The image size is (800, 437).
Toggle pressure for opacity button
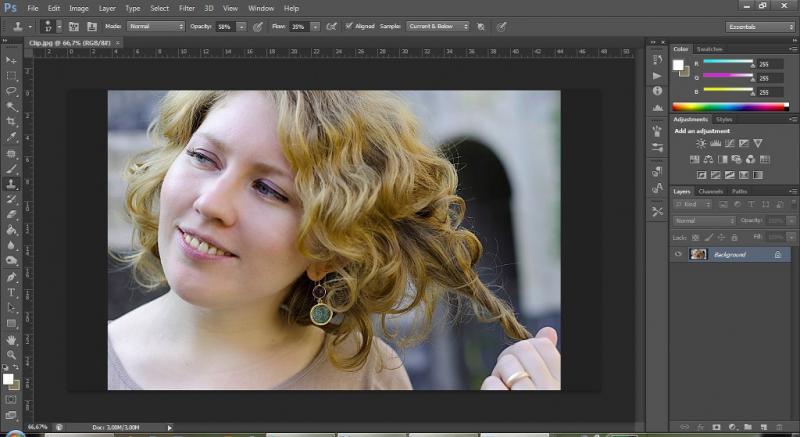click(x=258, y=27)
